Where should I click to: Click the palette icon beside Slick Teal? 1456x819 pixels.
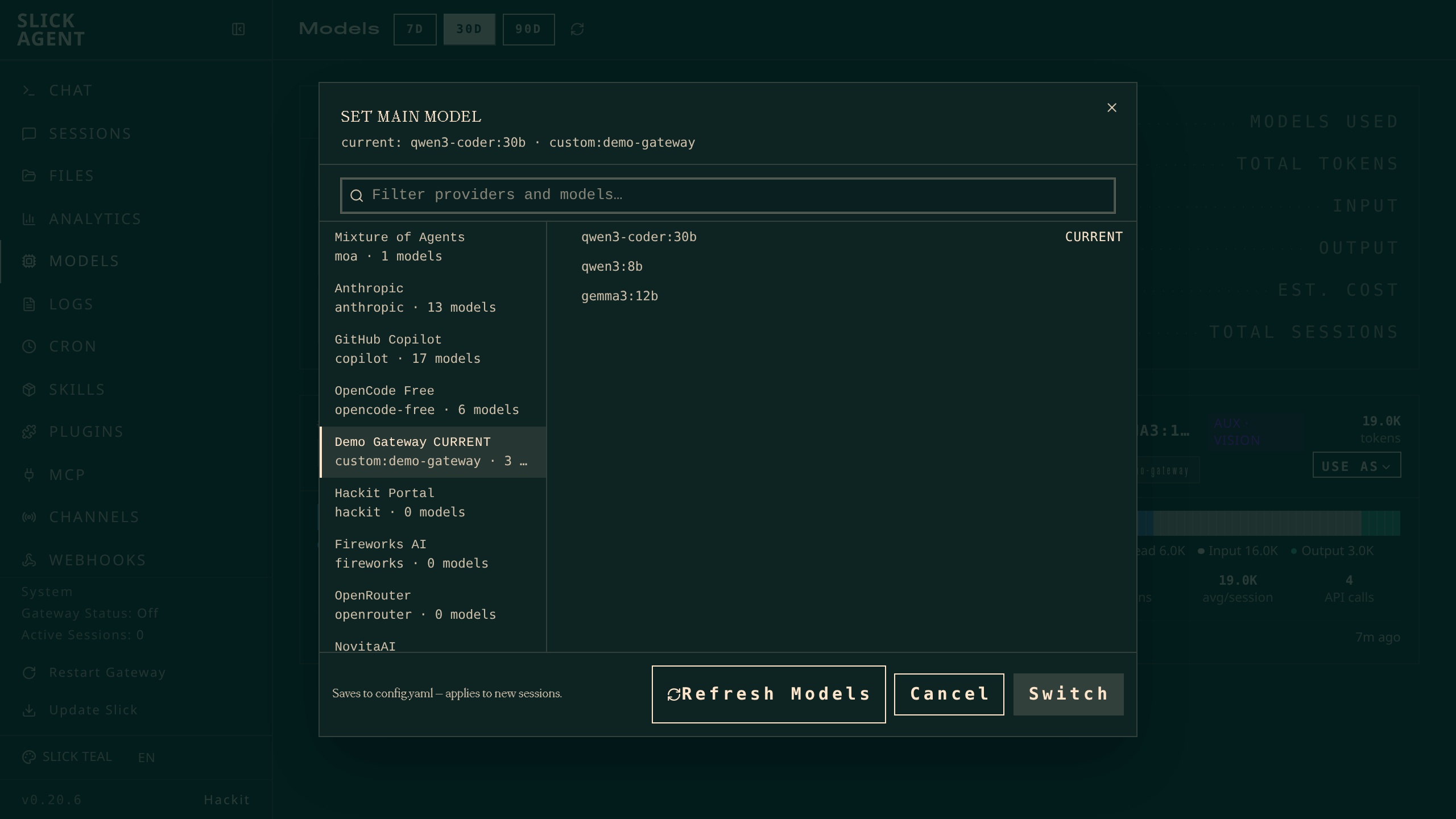[x=28, y=757]
